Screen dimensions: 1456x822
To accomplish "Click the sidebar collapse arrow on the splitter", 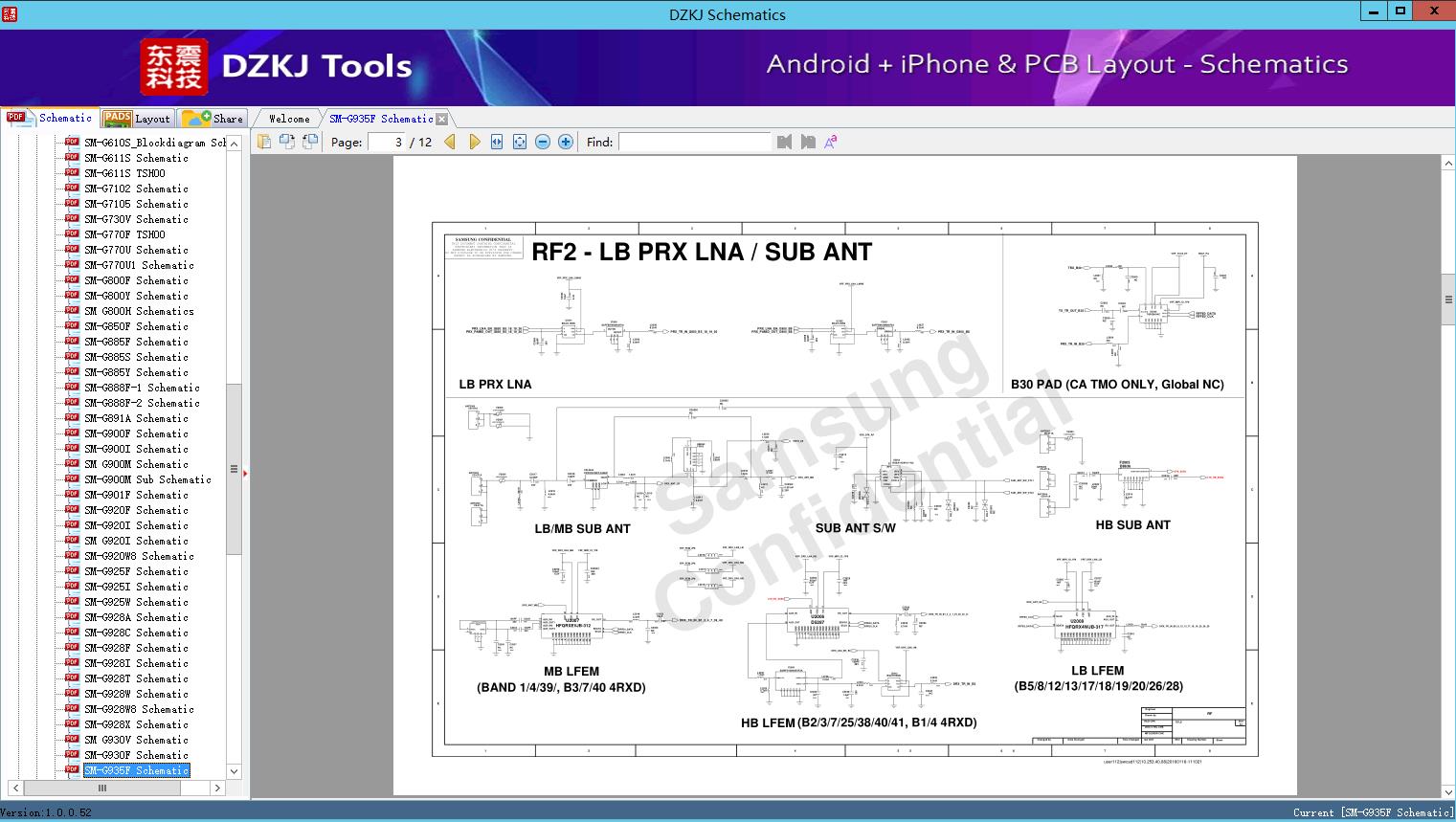I will (245, 473).
